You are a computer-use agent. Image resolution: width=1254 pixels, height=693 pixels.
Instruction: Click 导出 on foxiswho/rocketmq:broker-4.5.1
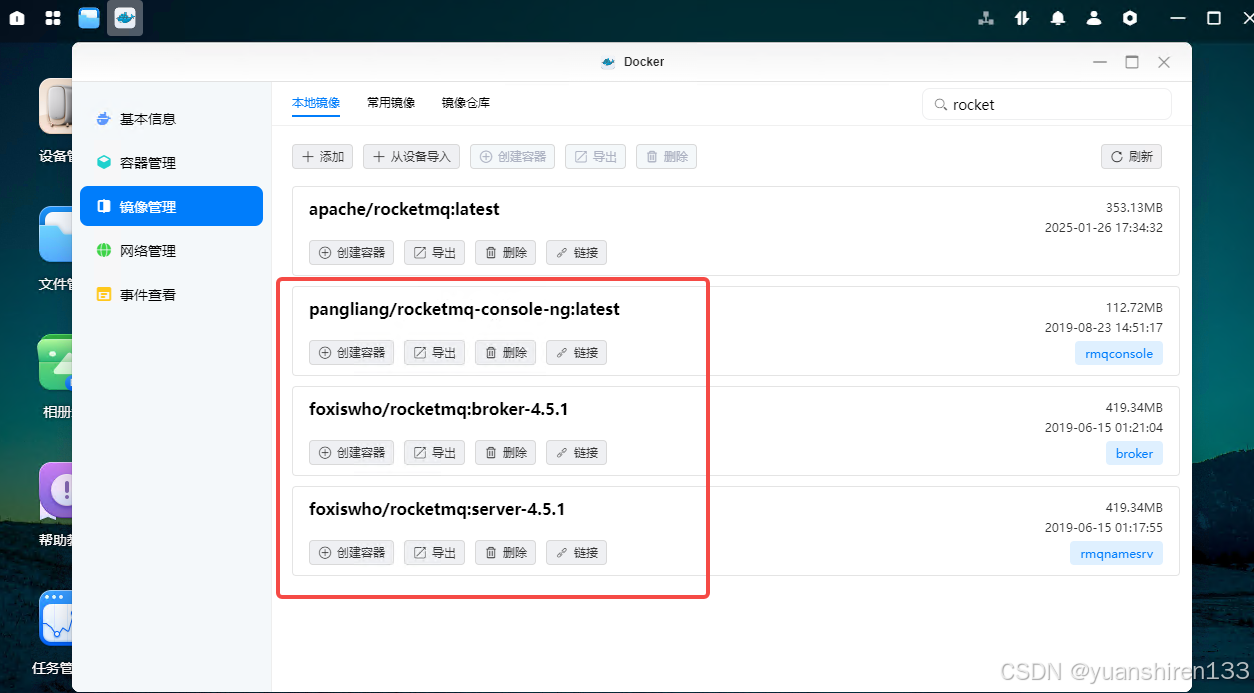coord(434,452)
